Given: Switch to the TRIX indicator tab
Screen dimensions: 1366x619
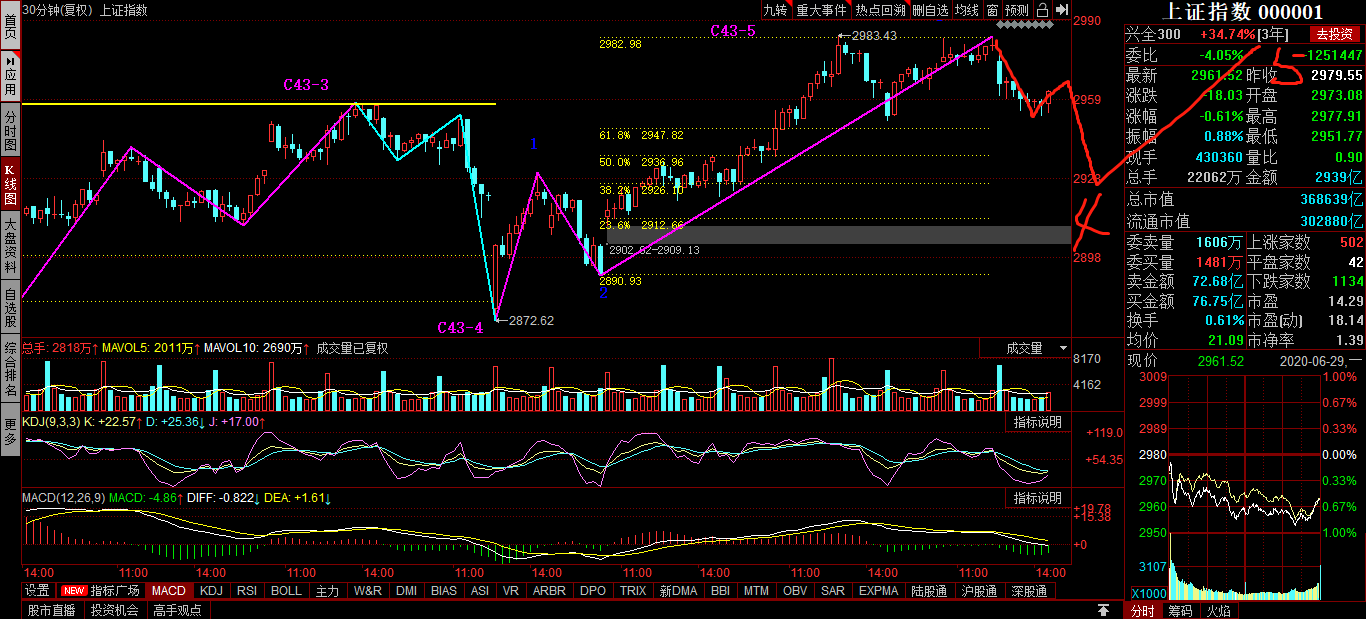Looking at the screenshot, I should point(633,591).
